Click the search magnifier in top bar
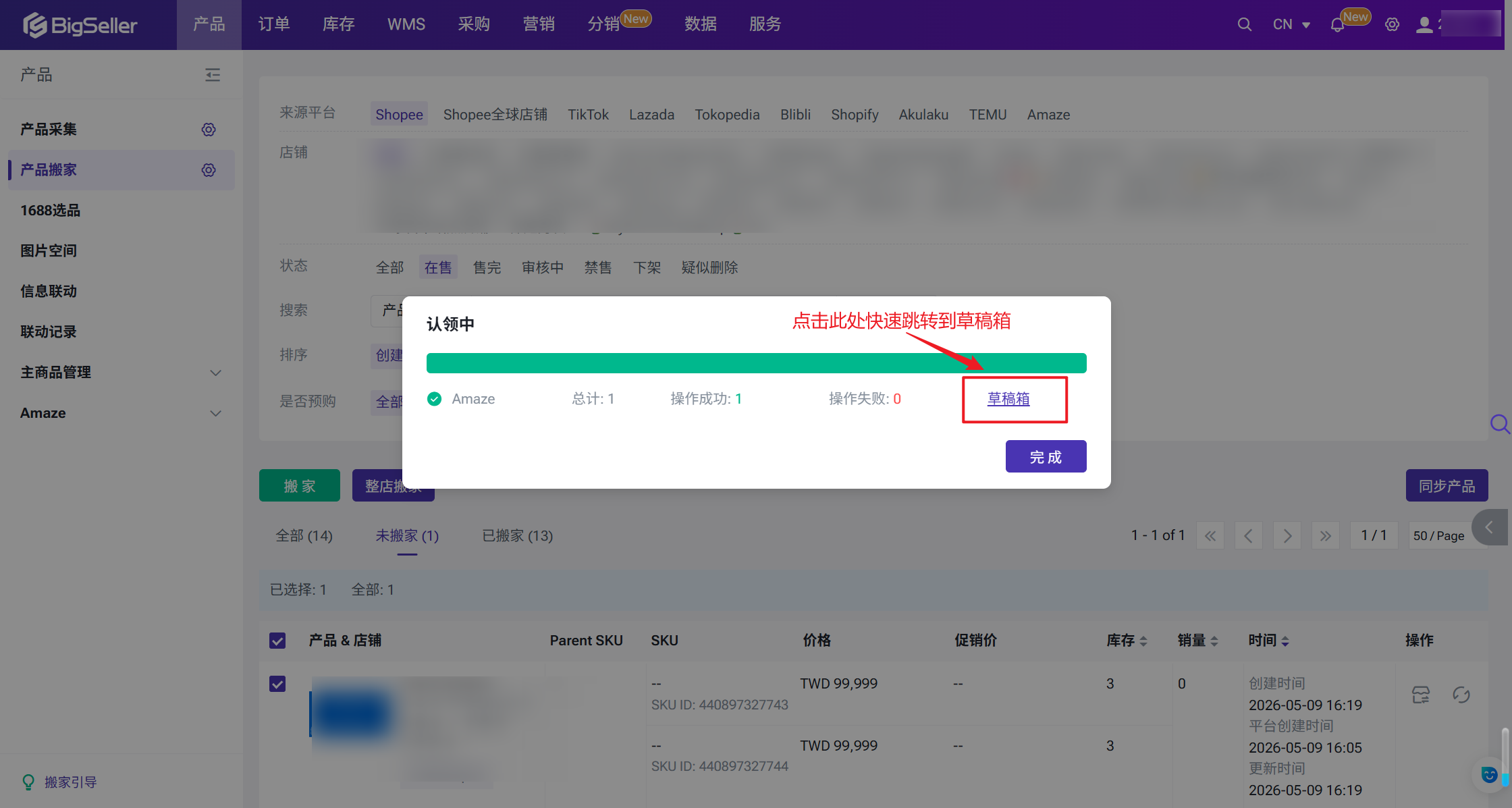The width and height of the screenshot is (1512, 808). pos(1244,25)
